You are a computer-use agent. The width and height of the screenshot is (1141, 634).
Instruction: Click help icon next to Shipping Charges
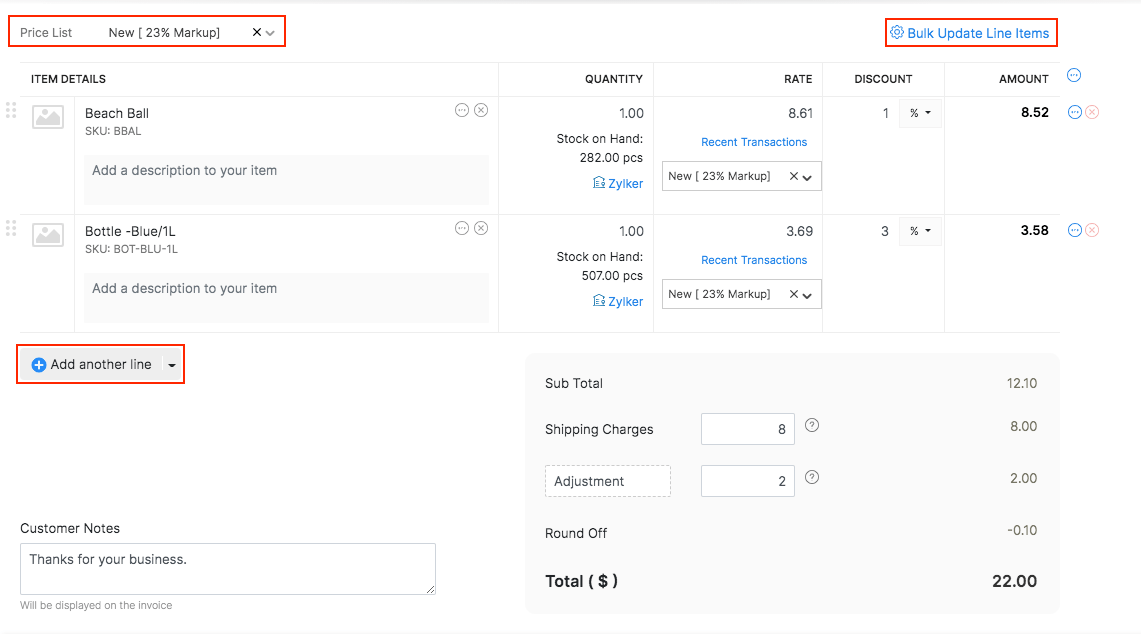click(x=811, y=425)
